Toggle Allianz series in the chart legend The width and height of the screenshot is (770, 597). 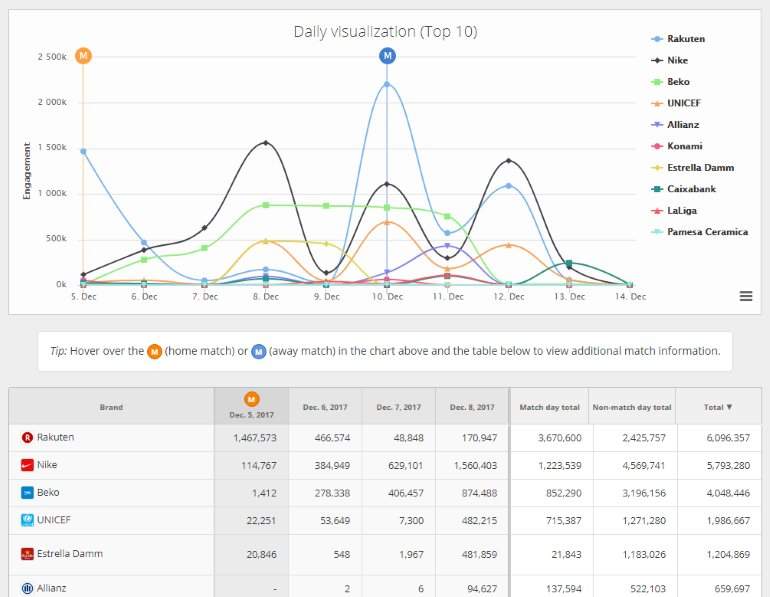(x=675, y=125)
